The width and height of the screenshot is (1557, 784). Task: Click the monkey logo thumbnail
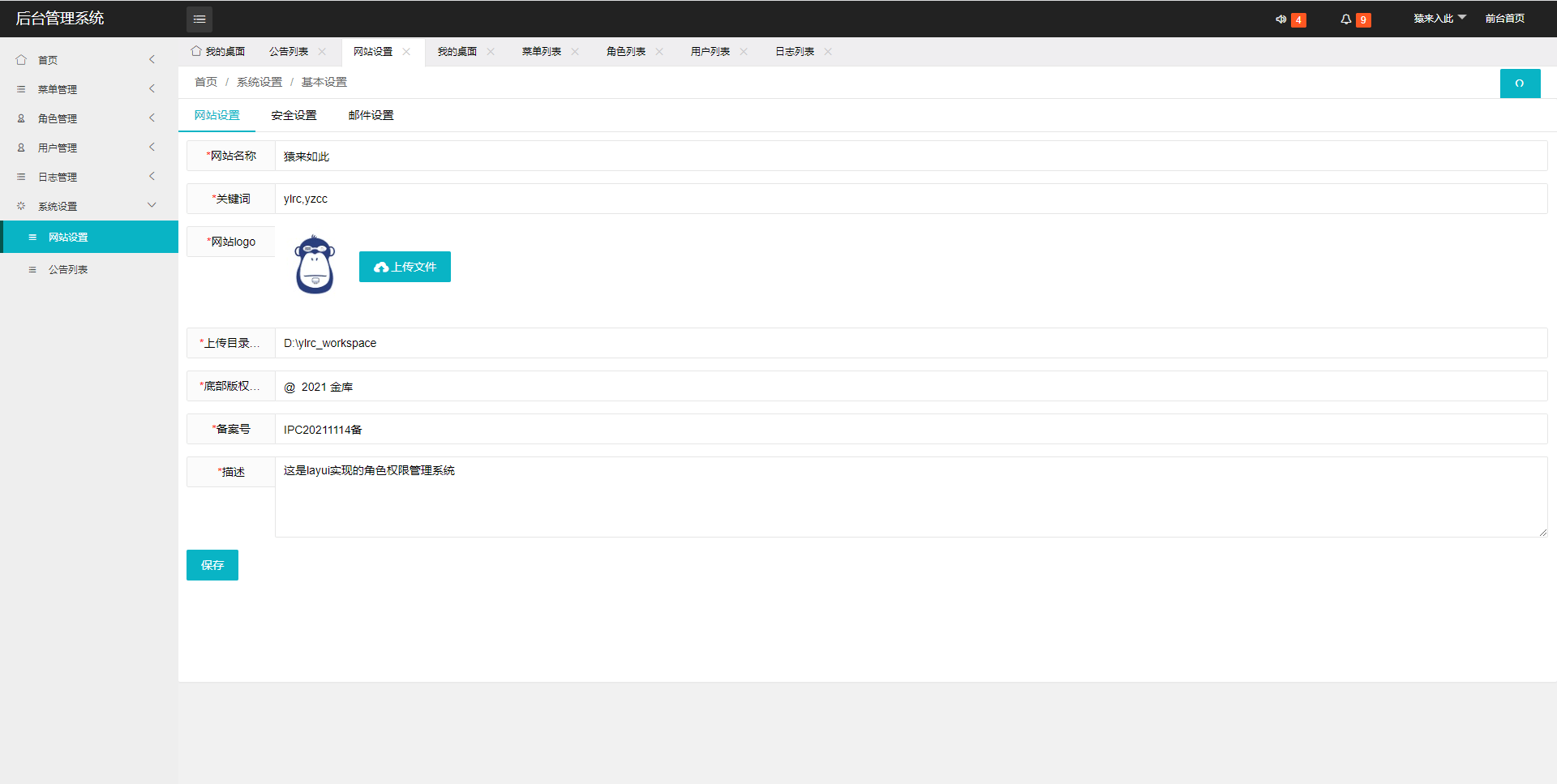coord(315,265)
